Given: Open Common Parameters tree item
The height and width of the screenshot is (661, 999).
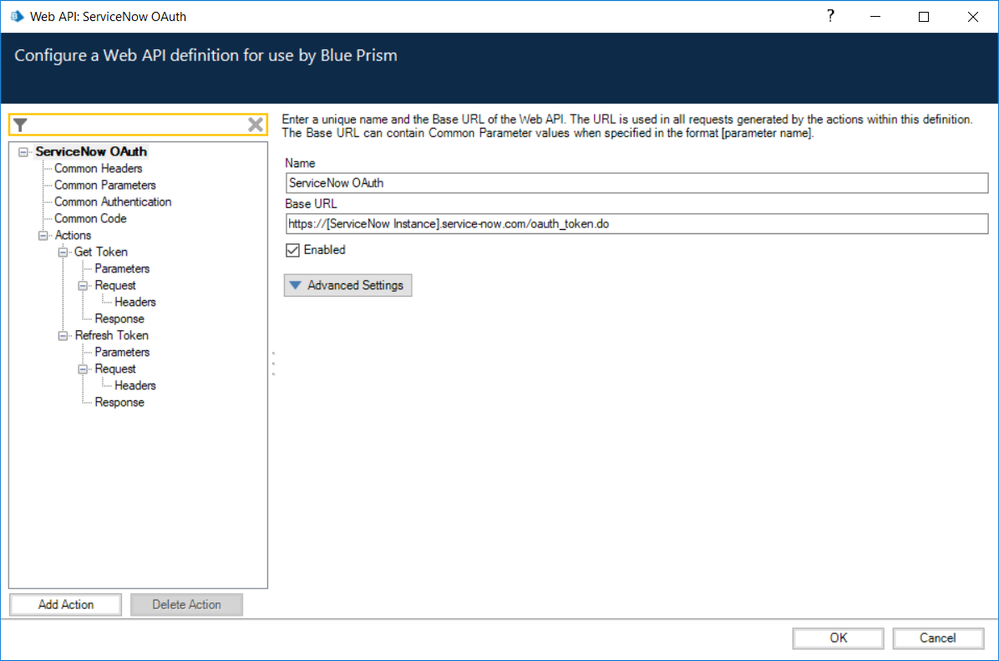Looking at the screenshot, I should (x=105, y=185).
